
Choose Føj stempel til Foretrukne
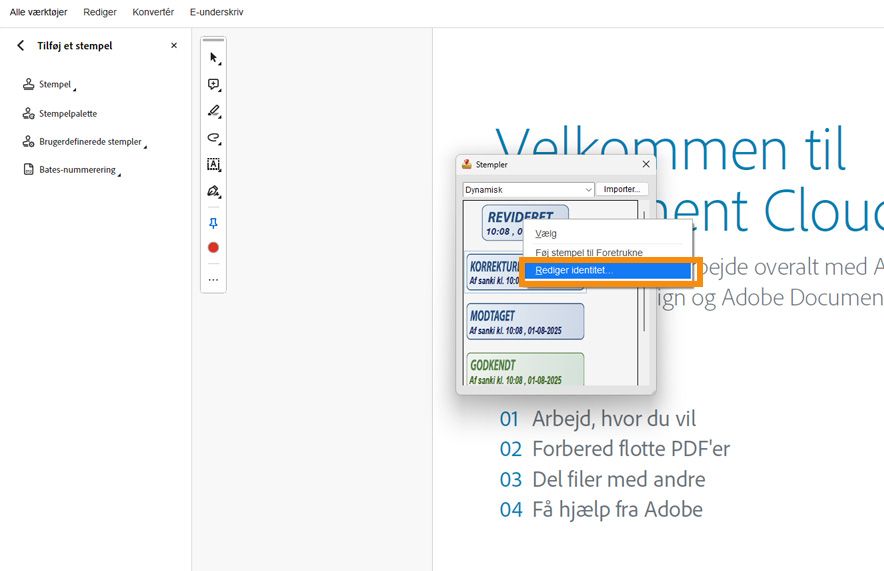[608, 253]
